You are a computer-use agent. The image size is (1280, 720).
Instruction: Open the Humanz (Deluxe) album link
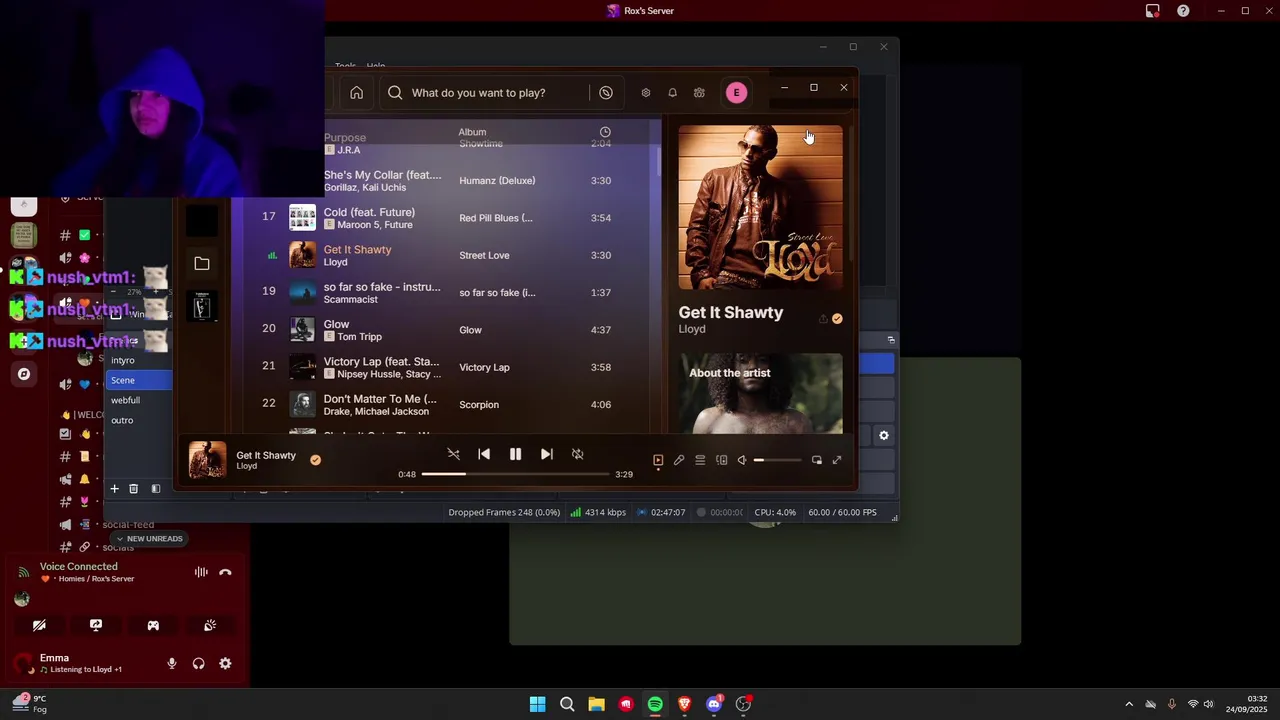pyautogui.click(x=497, y=181)
